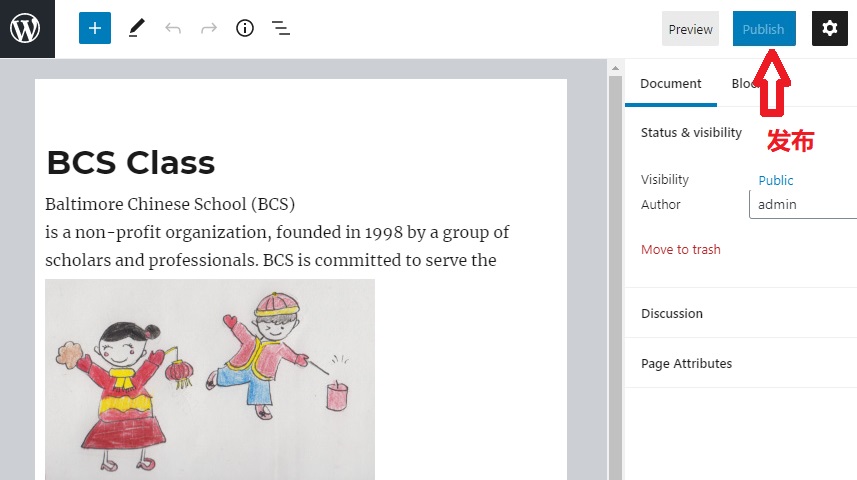857x480 pixels.
Task: Click the Undo arrow
Action: [x=173, y=29]
